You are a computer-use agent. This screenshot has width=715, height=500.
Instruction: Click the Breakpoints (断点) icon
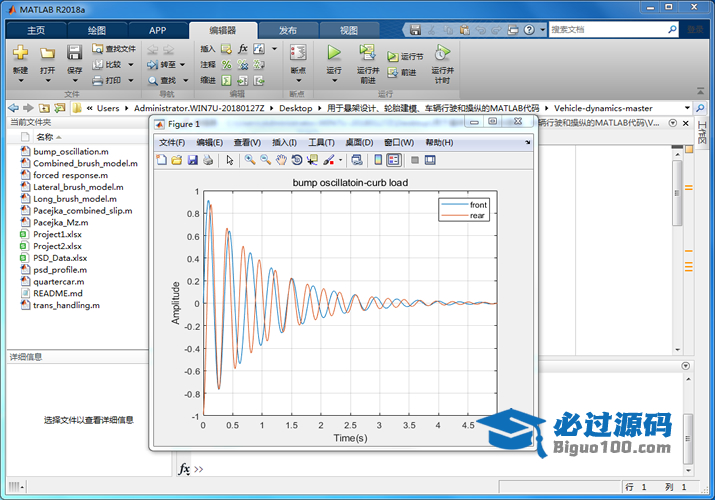click(298, 53)
